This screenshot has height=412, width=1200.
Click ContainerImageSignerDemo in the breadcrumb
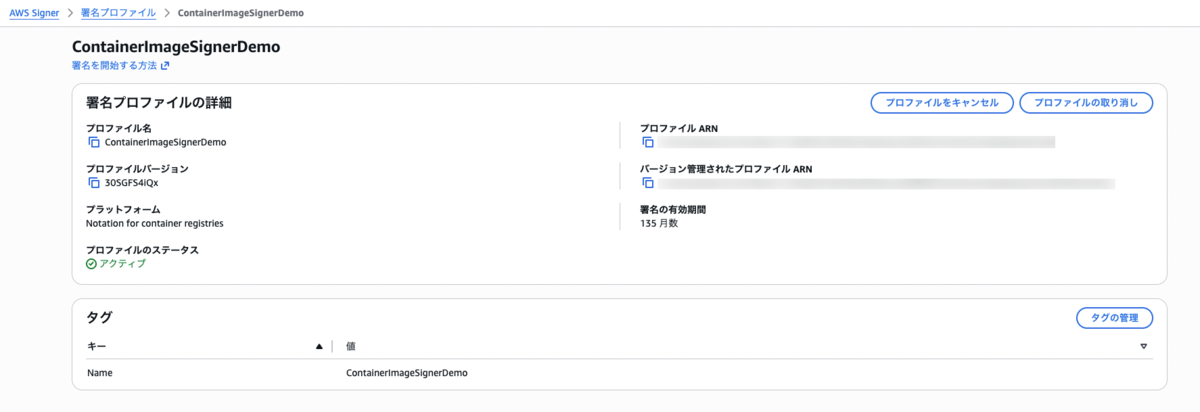click(240, 13)
